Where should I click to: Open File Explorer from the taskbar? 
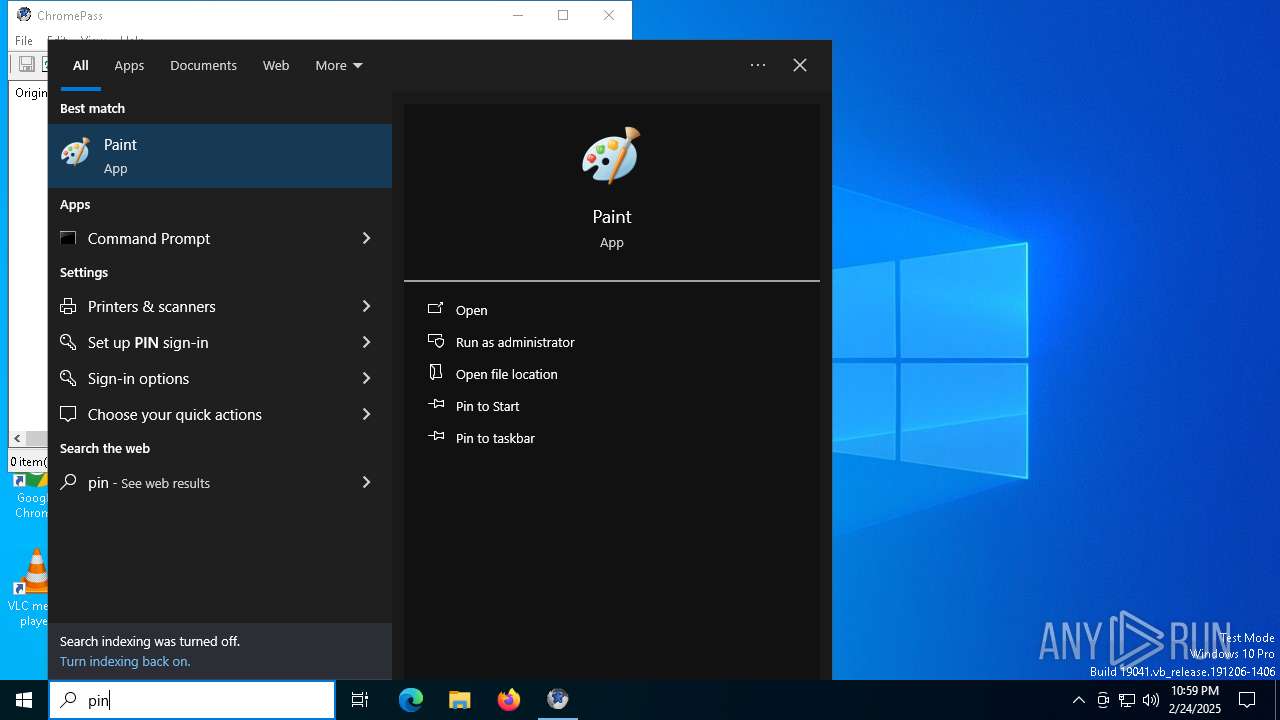(x=460, y=700)
